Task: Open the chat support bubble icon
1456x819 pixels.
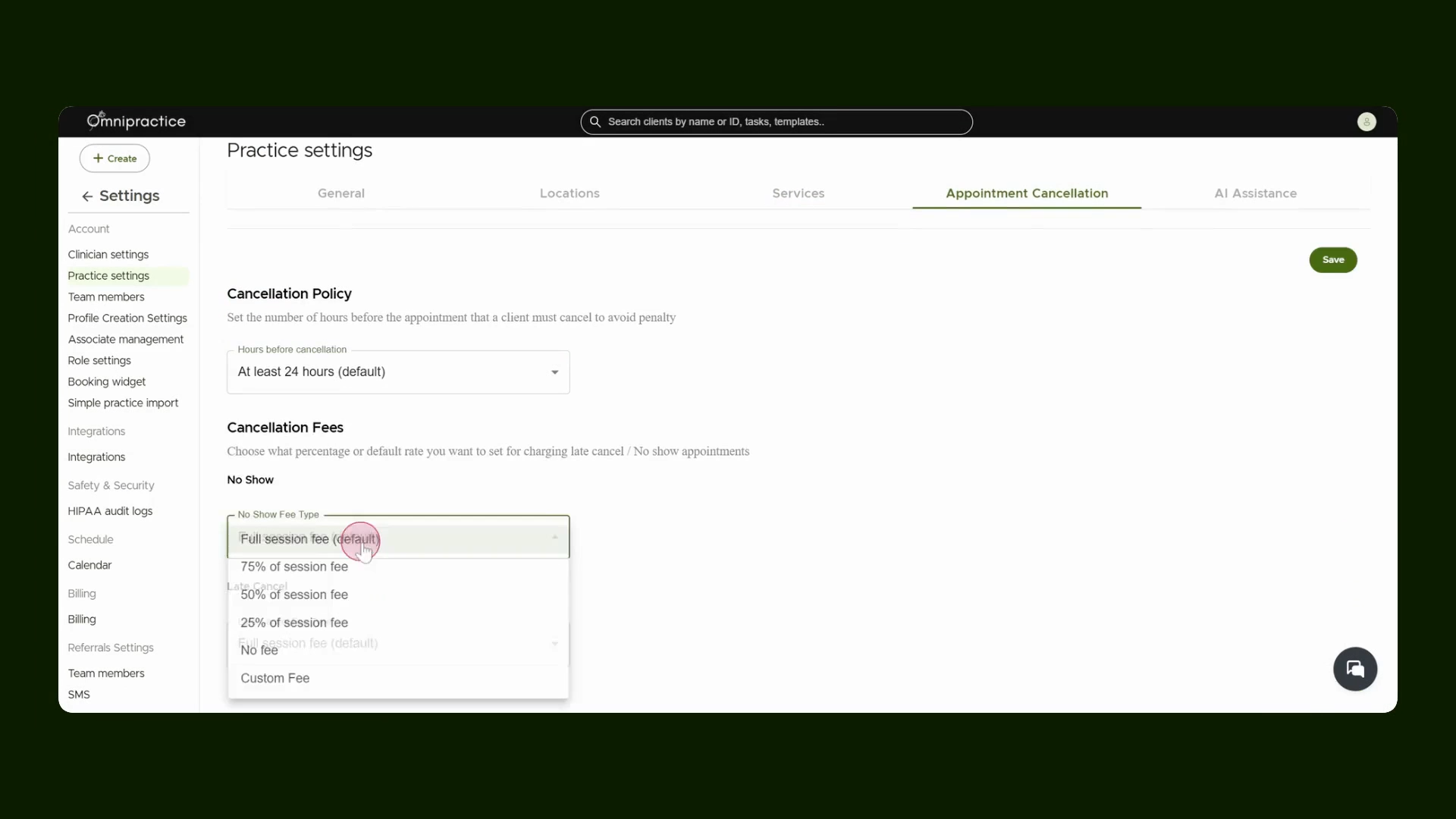Action: pos(1355,669)
